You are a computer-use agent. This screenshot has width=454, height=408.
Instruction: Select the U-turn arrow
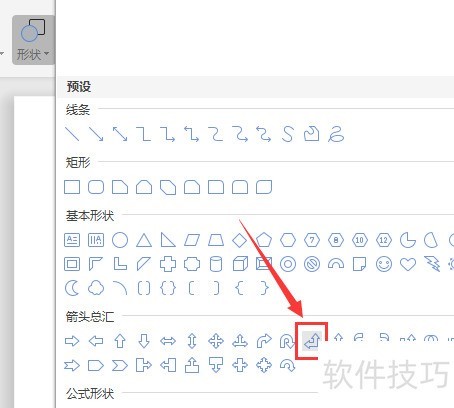pos(287,341)
